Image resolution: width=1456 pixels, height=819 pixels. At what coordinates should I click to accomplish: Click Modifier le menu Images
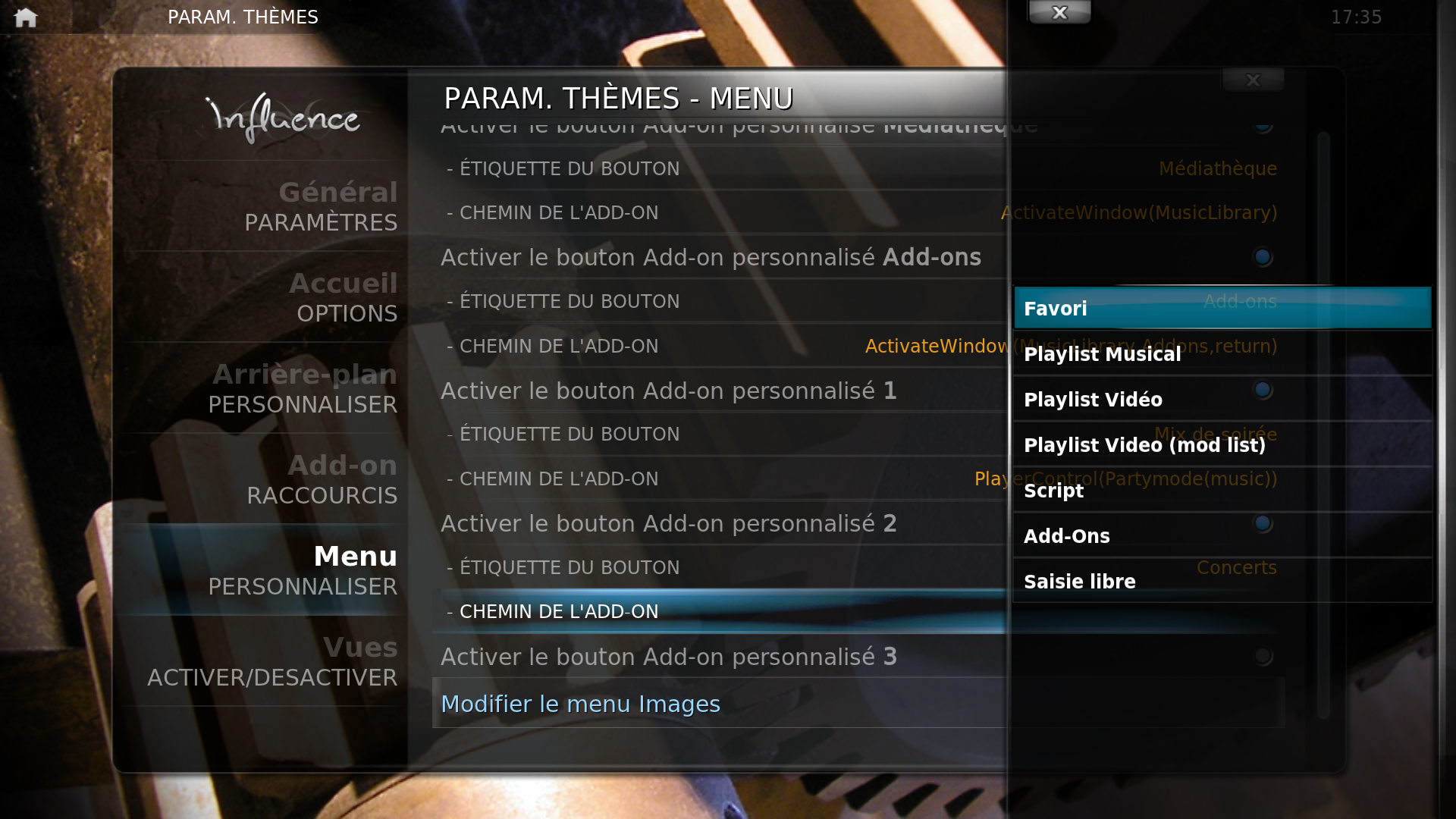(580, 704)
